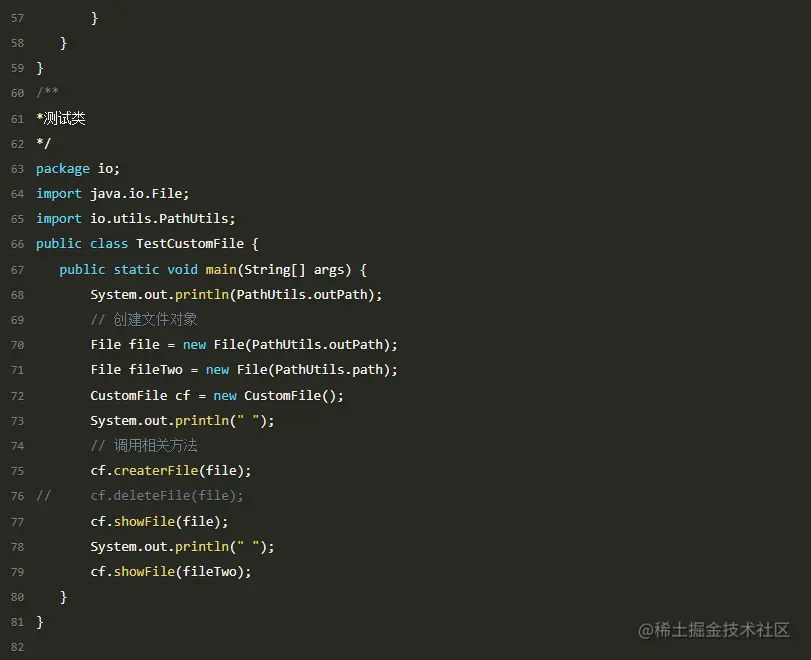Click the '*测试类' comment on line 61
This screenshot has height=660, width=811.
pos(61,118)
